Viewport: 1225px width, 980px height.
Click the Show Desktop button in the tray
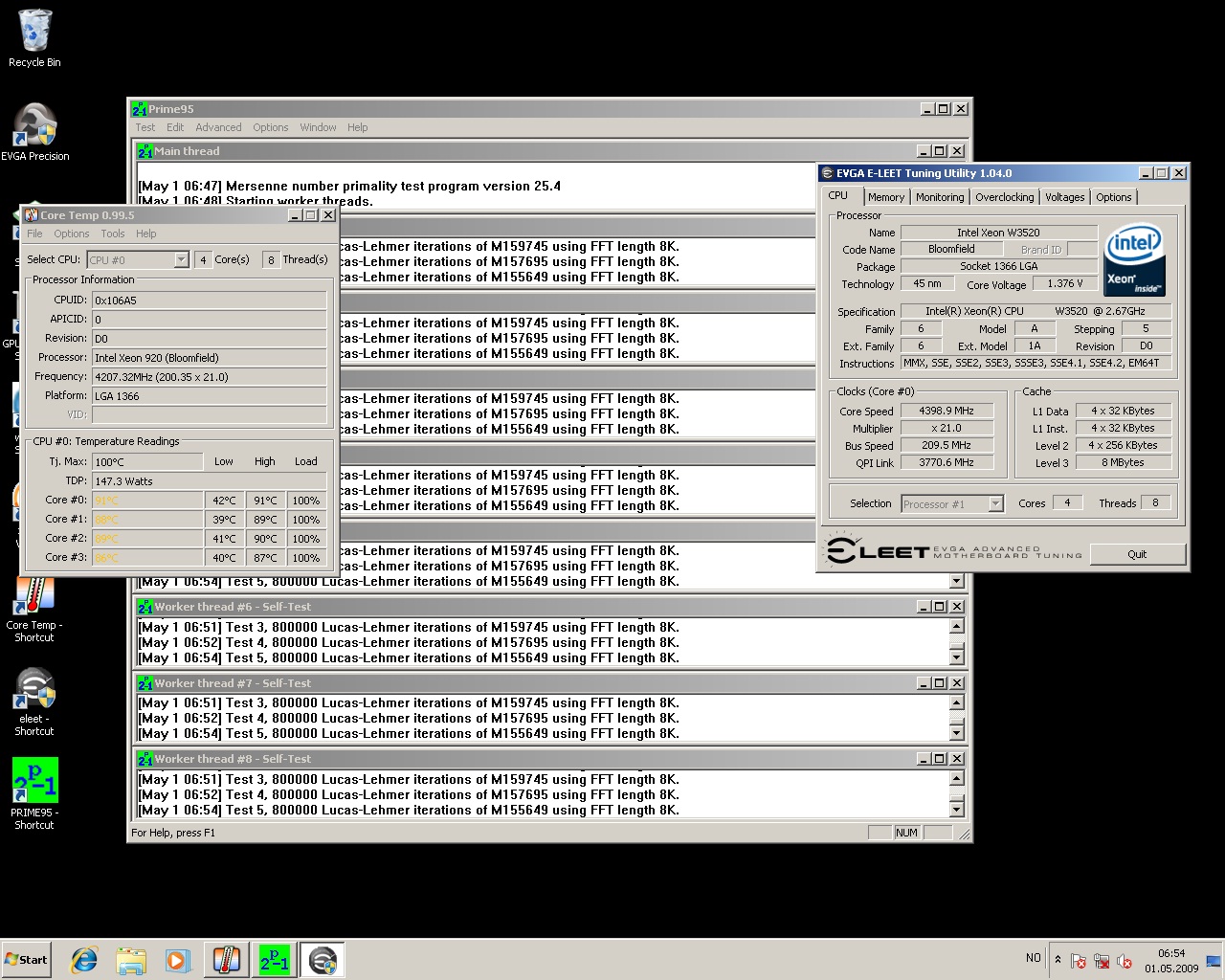click(1214, 960)
